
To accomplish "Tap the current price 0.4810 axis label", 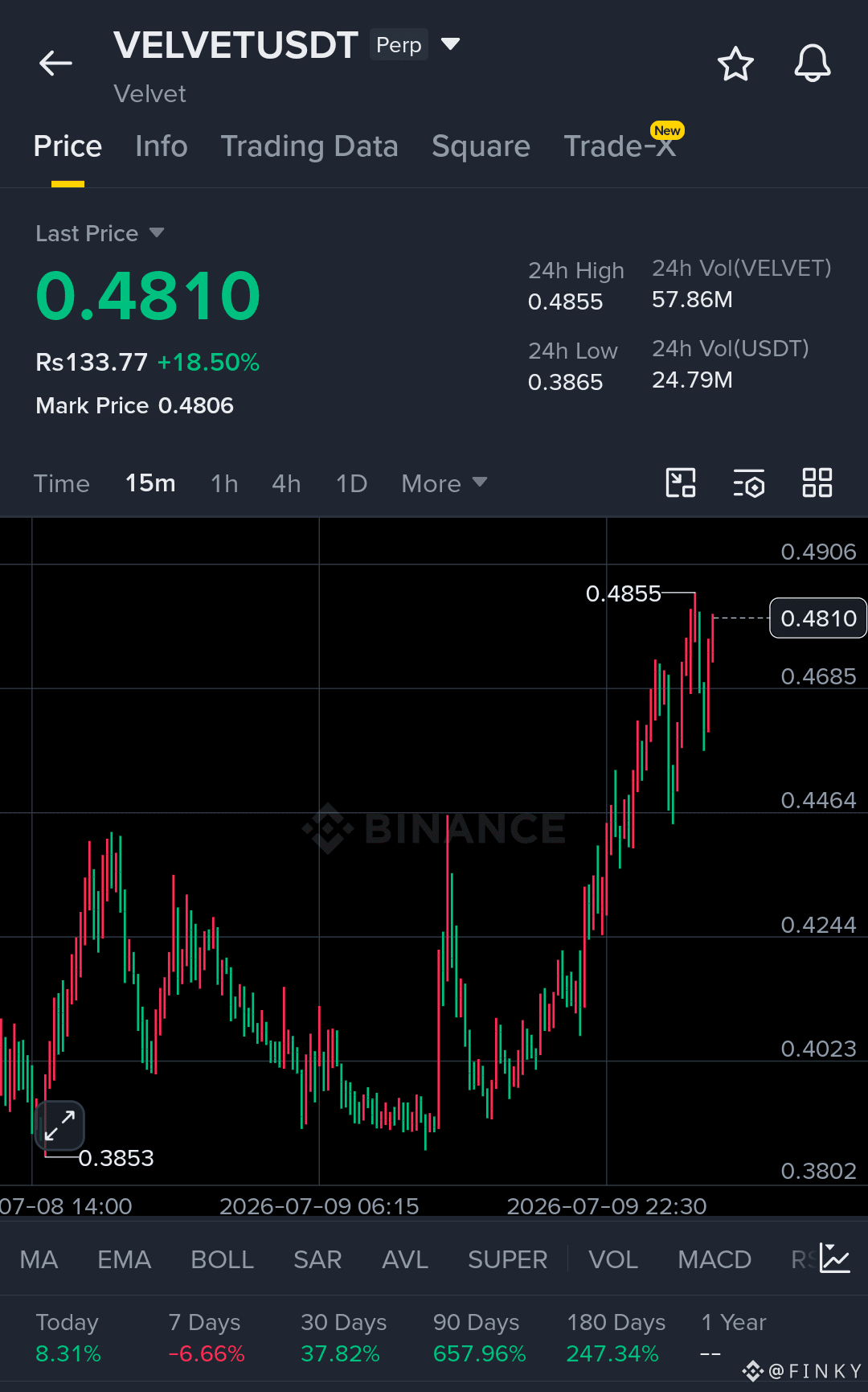I will click(818, 618).
